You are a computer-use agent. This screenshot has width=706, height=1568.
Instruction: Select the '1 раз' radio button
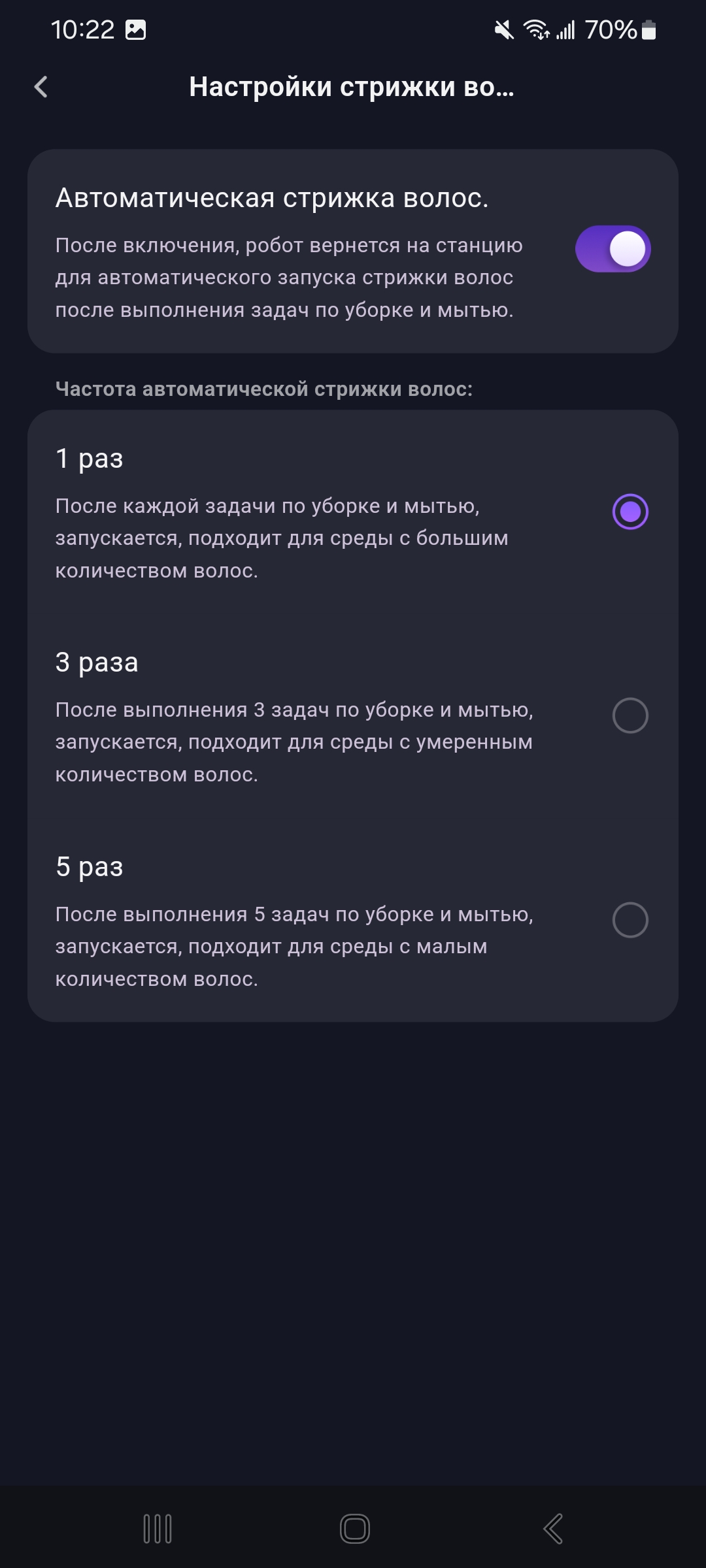point(630,511)
